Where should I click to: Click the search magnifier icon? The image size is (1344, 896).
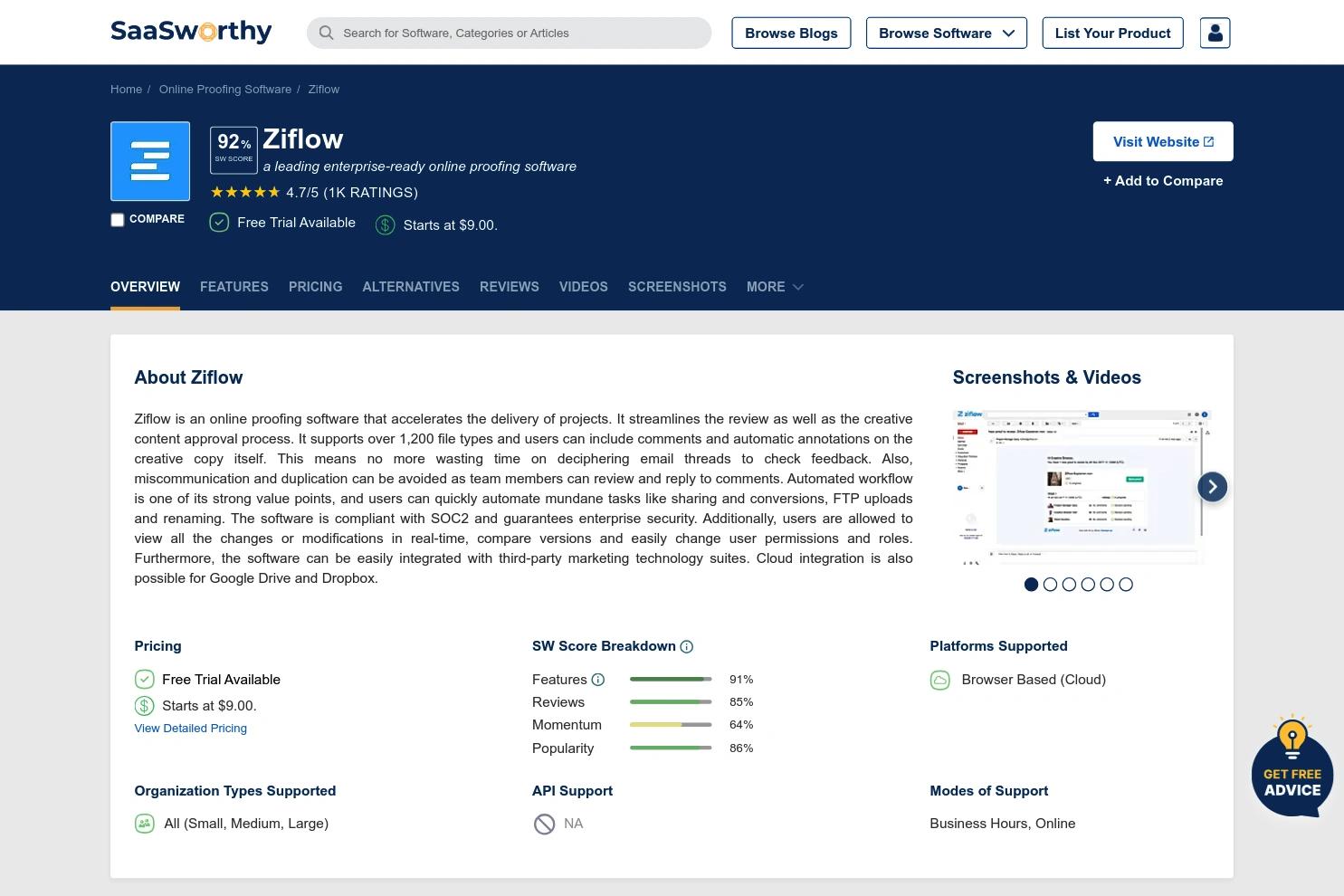coord(326,33)
